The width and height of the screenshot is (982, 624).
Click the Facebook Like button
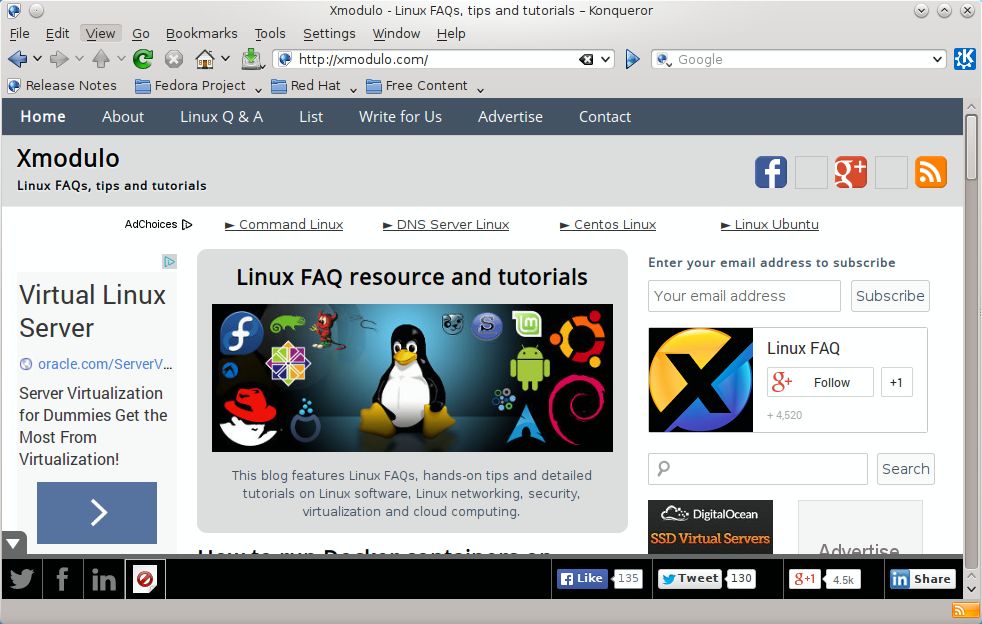click(x=582, y=579)
